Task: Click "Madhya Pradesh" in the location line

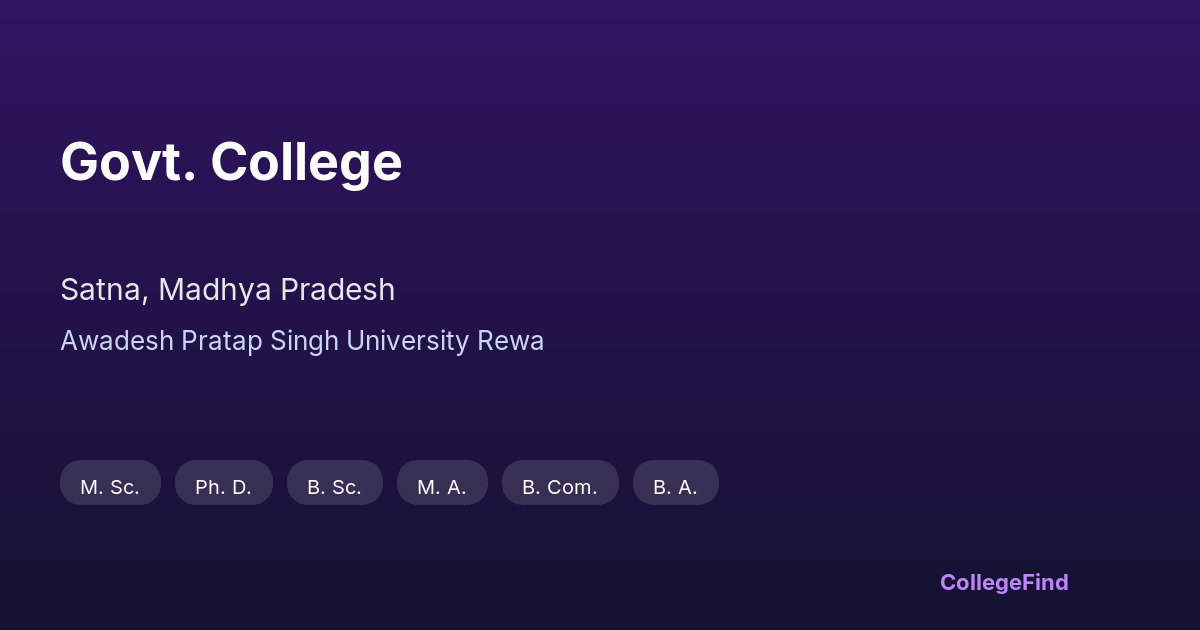Action: pyautogui.click(x=276, y=290)
